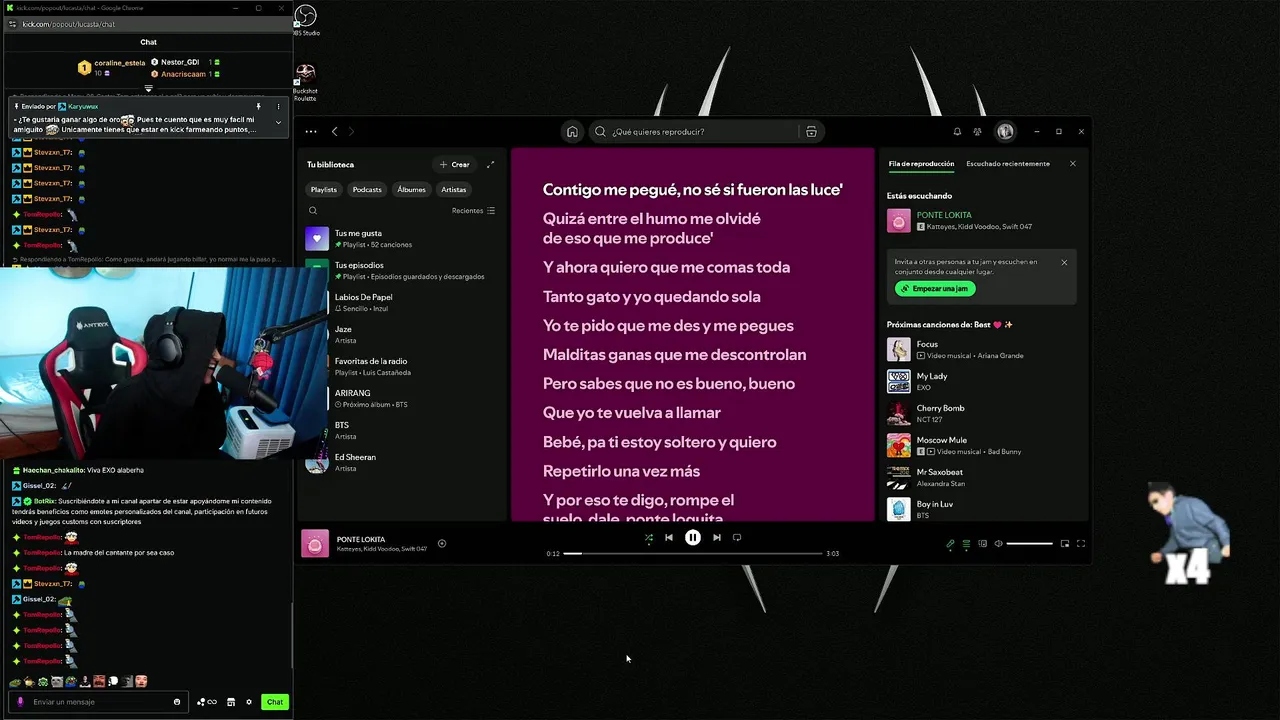1280x720 pixels.
Task: Select Artistas filter chip
Action: 454,189
